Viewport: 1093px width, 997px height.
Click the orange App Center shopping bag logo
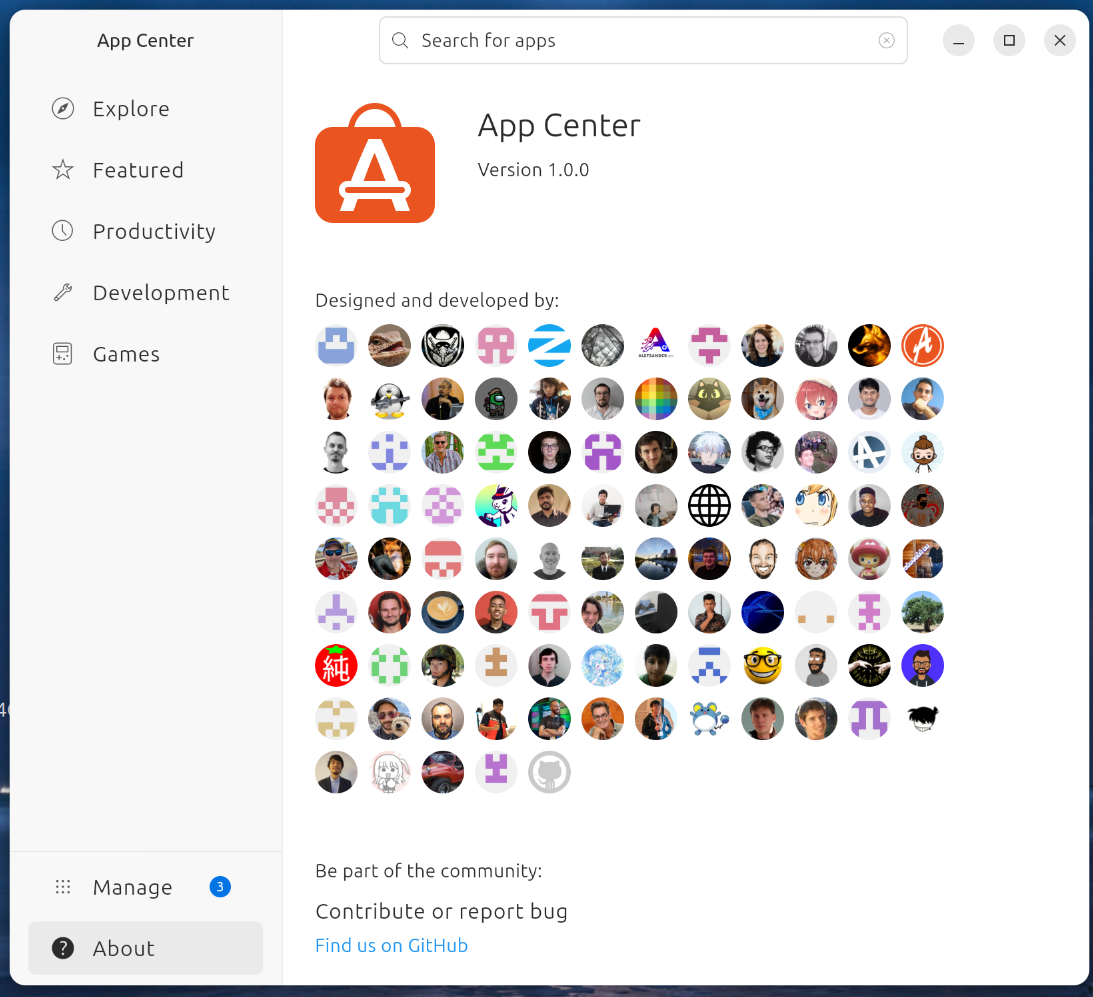click(x=375, y=163)
